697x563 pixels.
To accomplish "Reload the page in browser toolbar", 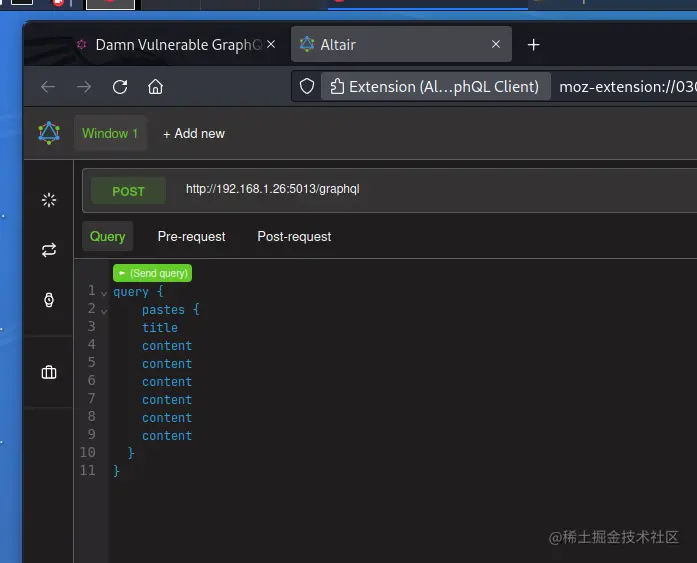I will [x=120, y=87].
